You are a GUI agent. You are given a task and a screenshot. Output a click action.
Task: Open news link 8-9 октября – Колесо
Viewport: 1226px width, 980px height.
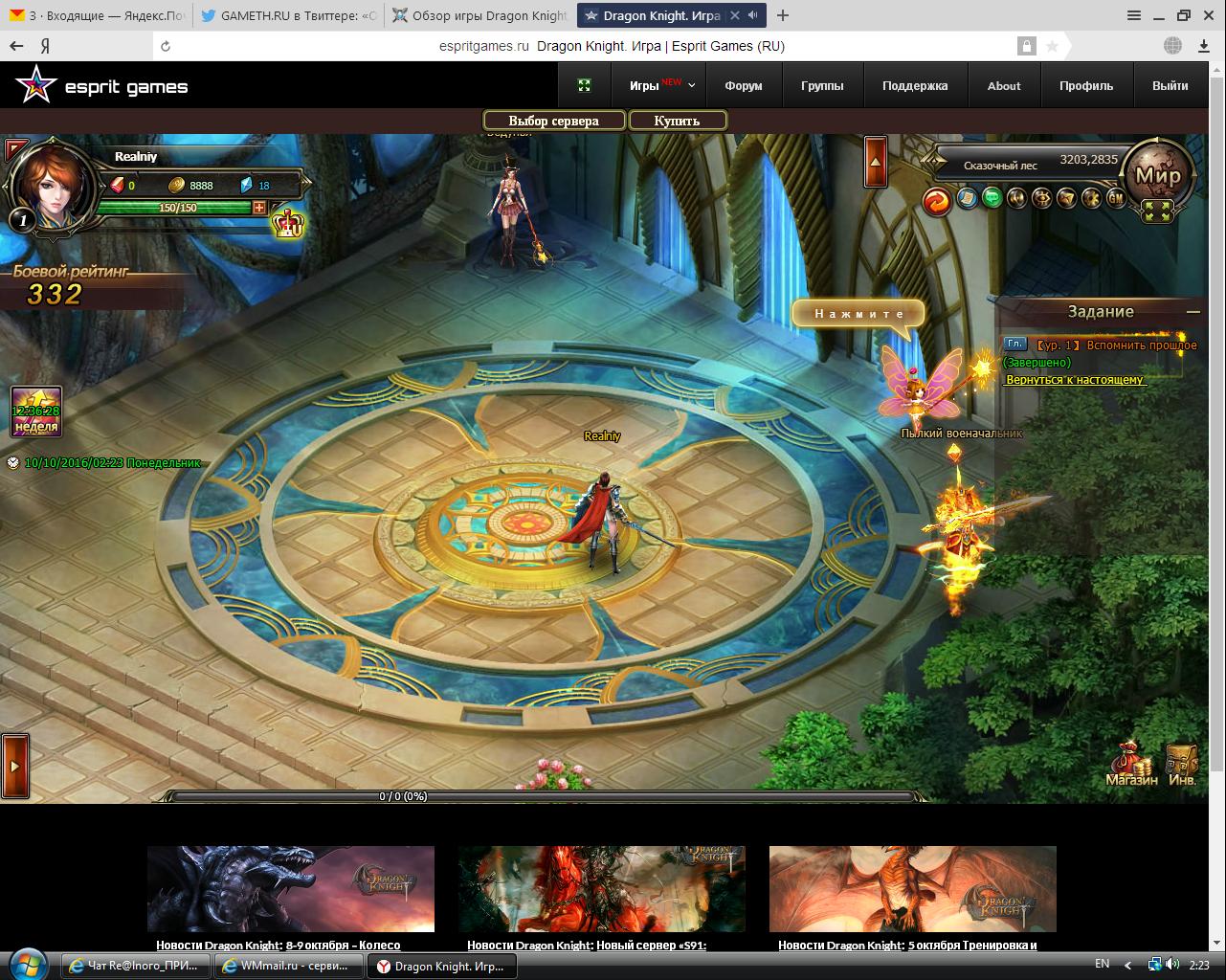pos(343,946)
